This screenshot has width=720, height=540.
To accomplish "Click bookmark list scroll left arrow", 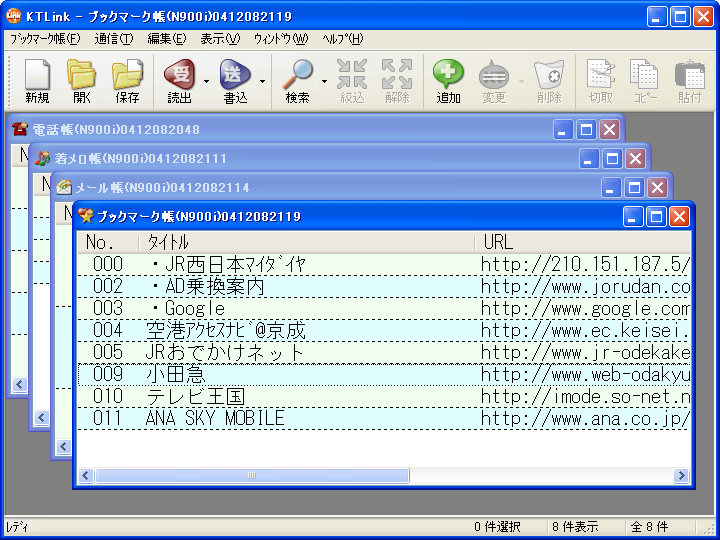I will (x=86, y=475).
